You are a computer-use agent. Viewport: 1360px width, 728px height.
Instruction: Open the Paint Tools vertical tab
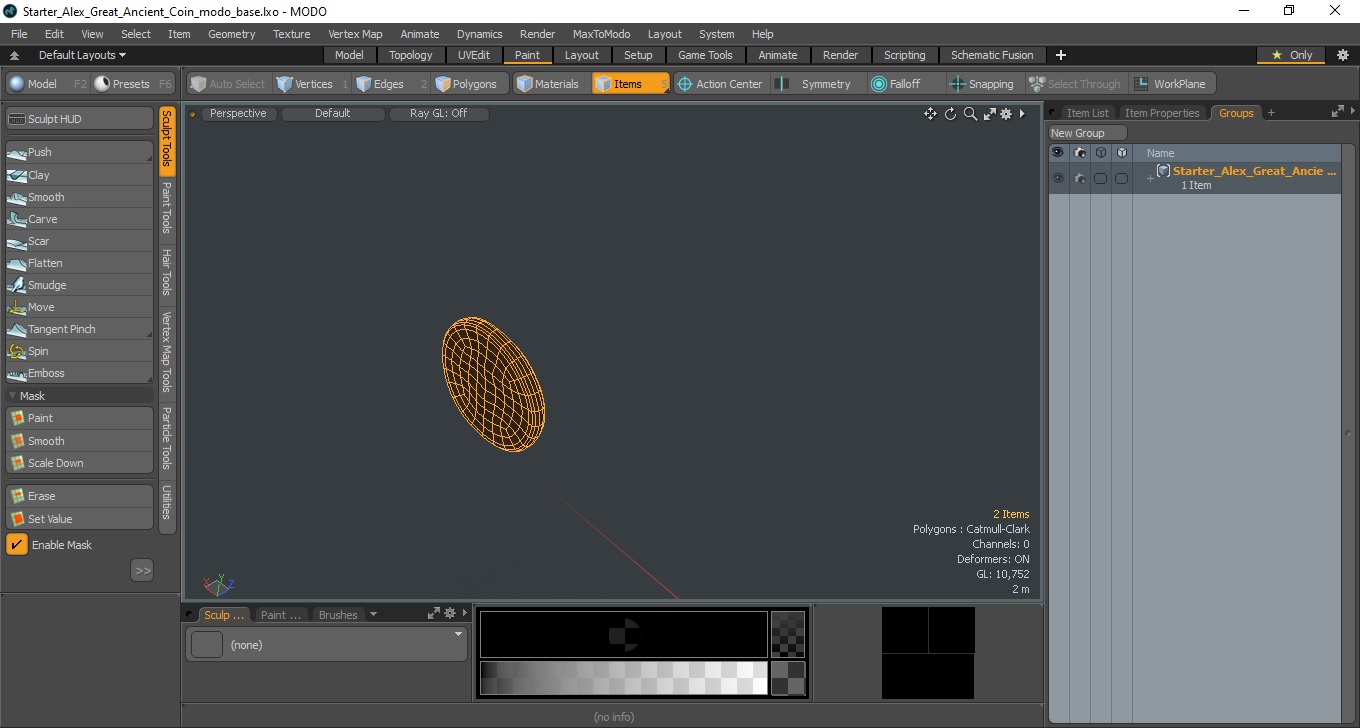(x=167, y=208)
